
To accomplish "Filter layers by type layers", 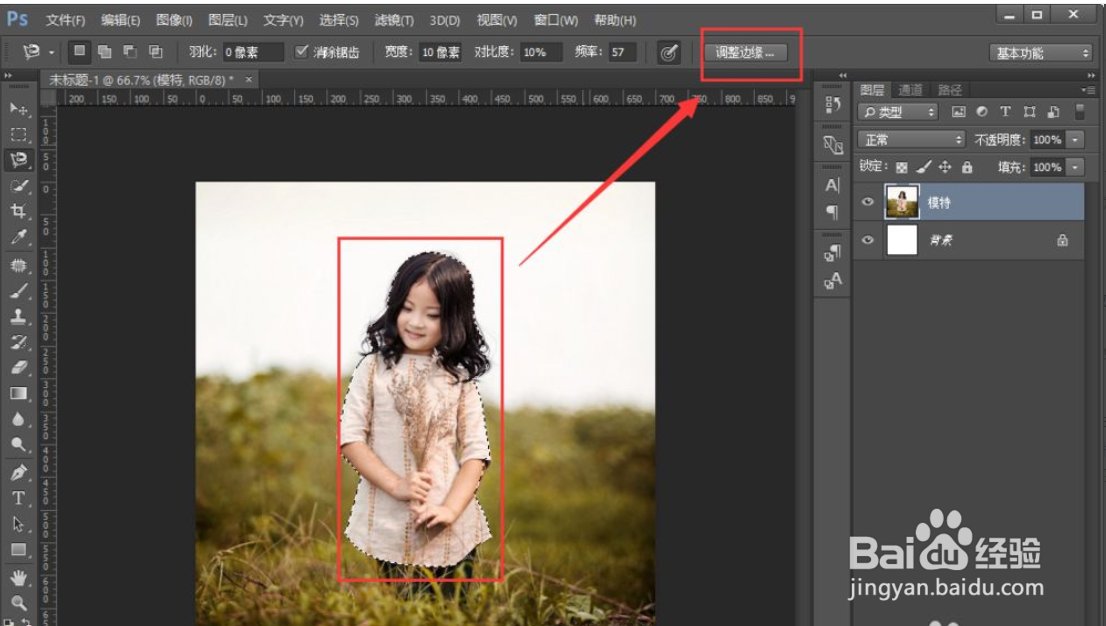I will tap(1005, 112).
